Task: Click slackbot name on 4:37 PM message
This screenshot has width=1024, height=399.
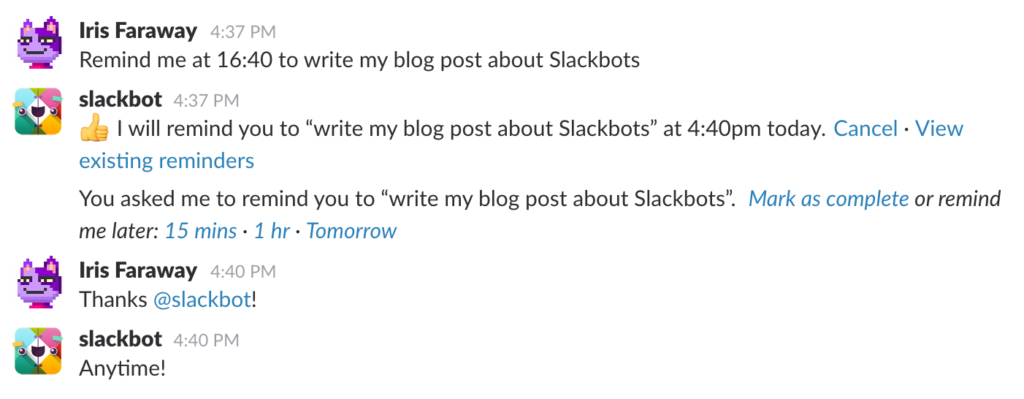Action: [x=120, y=99]
